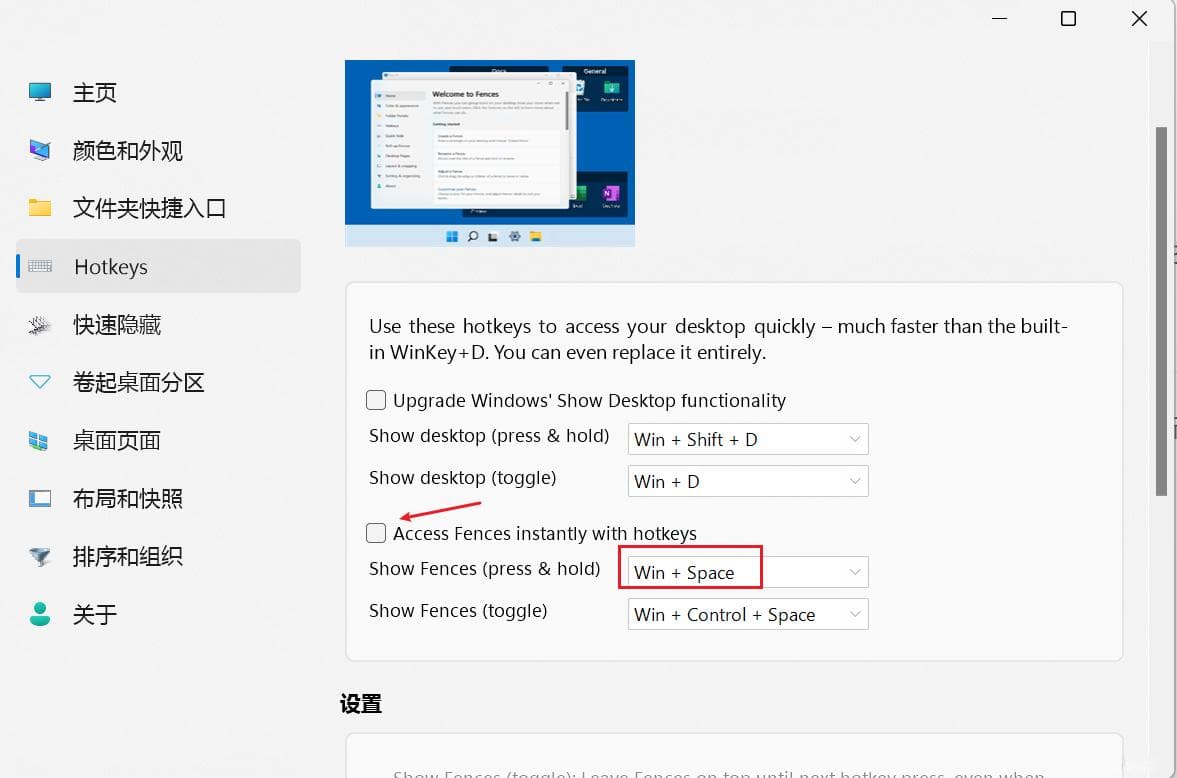Click the 桌面页面 icon in sidebar

tap(40, 440)
